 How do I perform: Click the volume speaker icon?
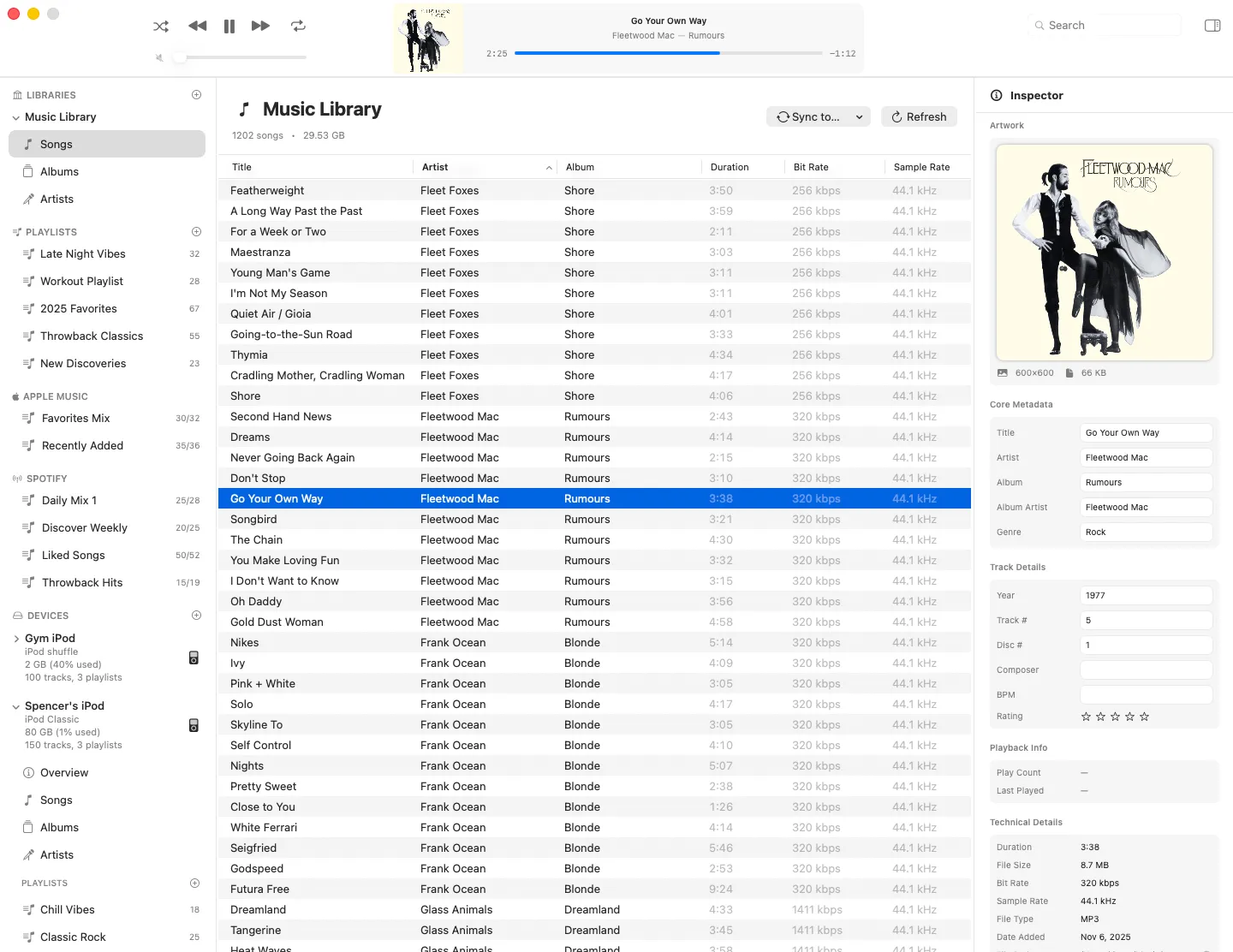(x=159, y=57)
